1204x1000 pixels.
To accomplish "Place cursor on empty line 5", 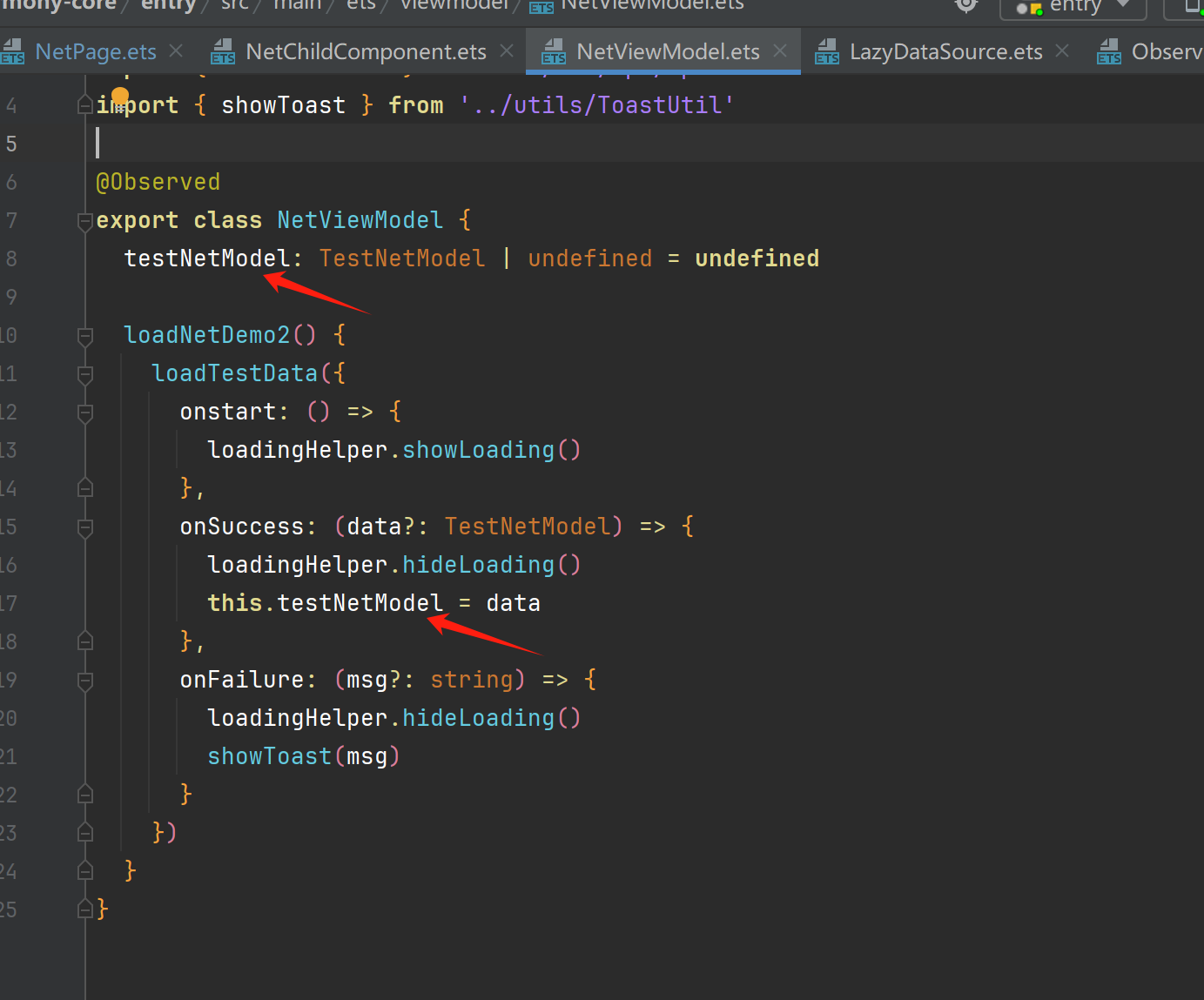I will tap(522, 143).
